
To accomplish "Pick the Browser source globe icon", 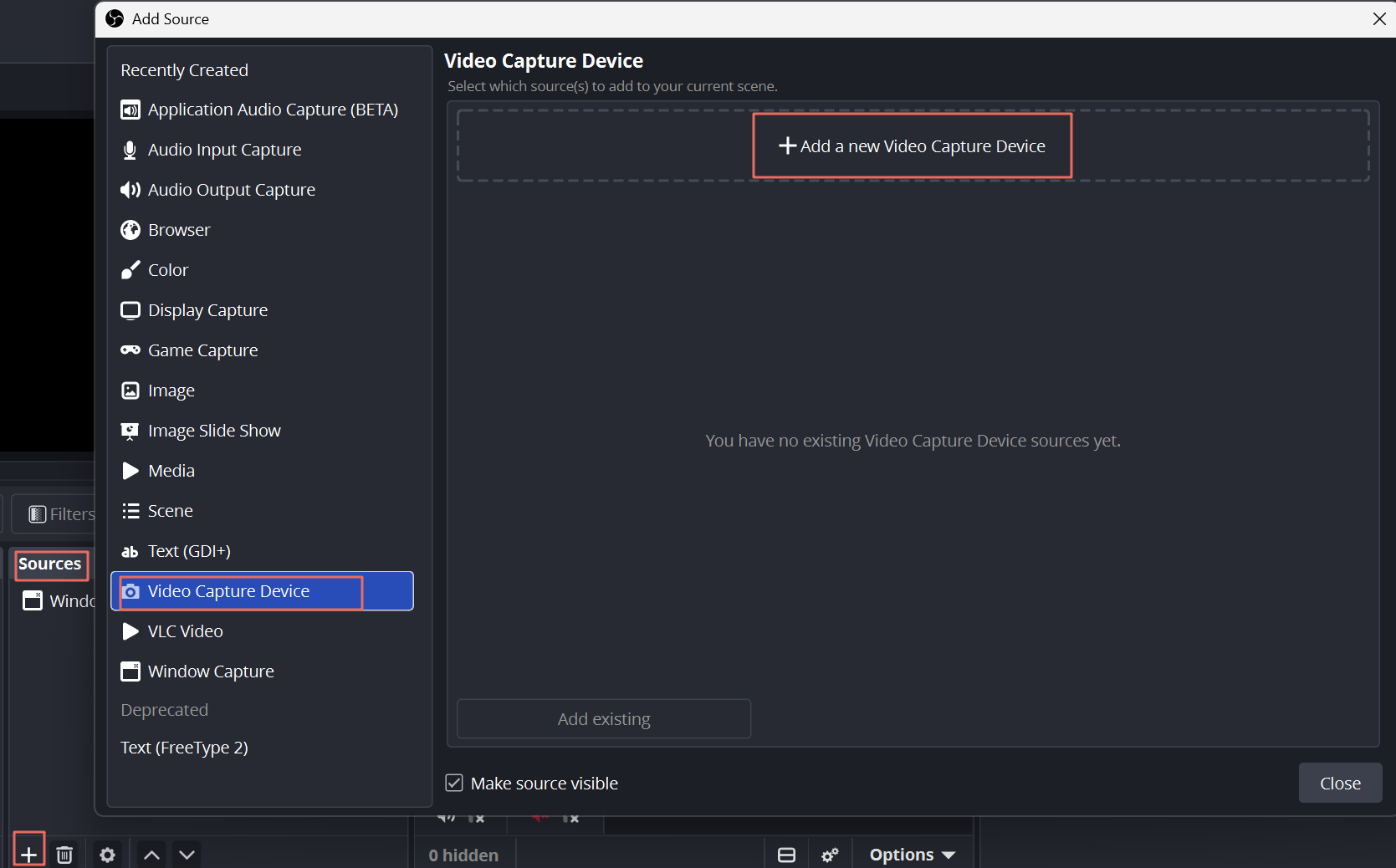I will 130,230.
